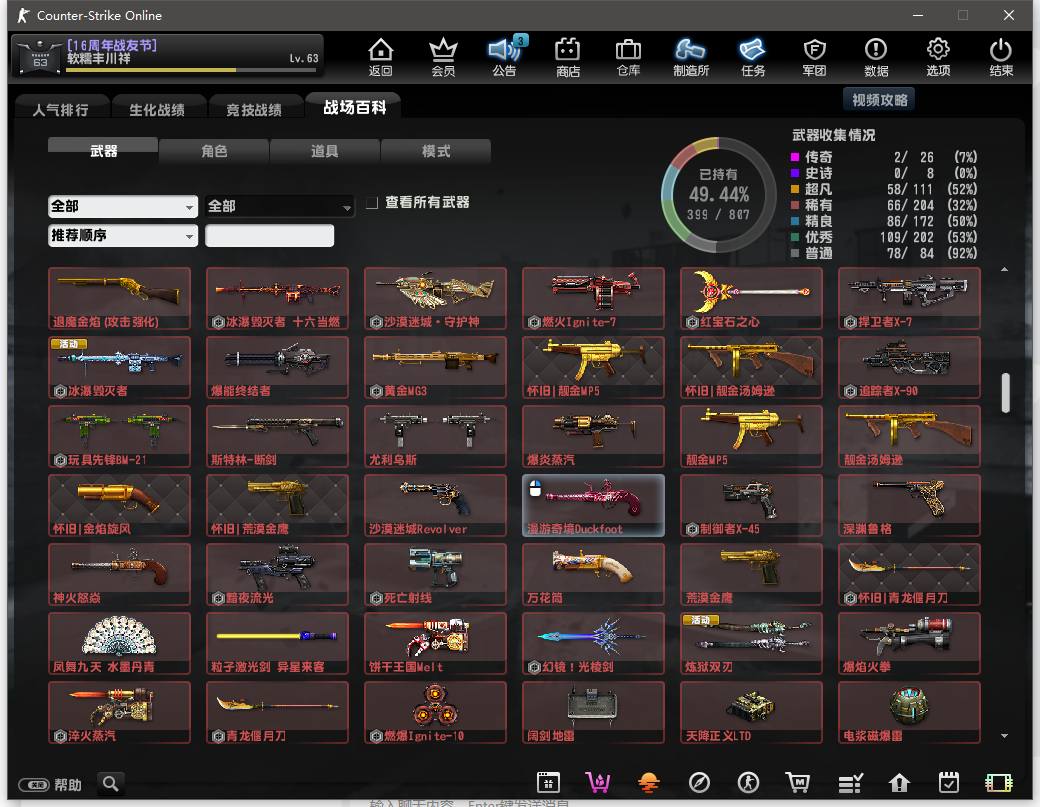Select the 道具 sub-tab
The image size is (1040, 807).
coord(325,151)
